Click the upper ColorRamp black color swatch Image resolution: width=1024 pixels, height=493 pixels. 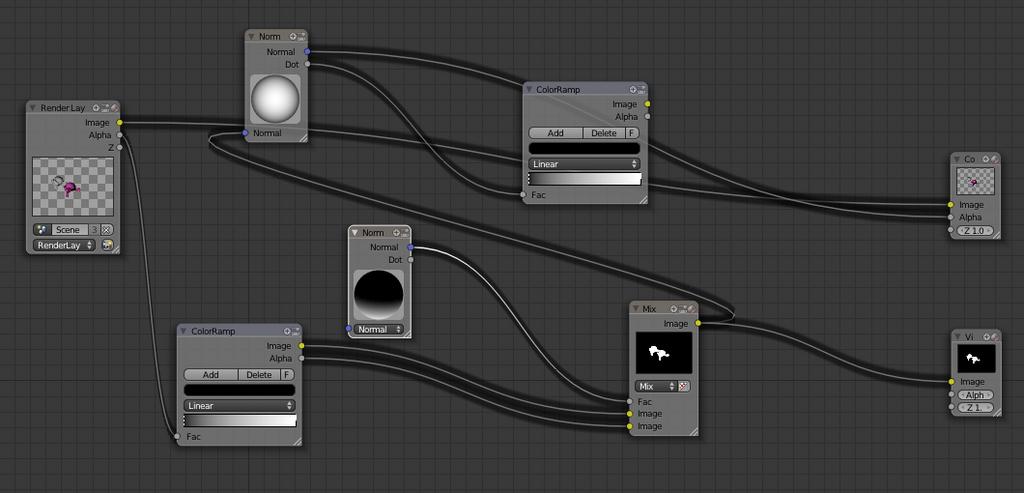pos(584,148)
